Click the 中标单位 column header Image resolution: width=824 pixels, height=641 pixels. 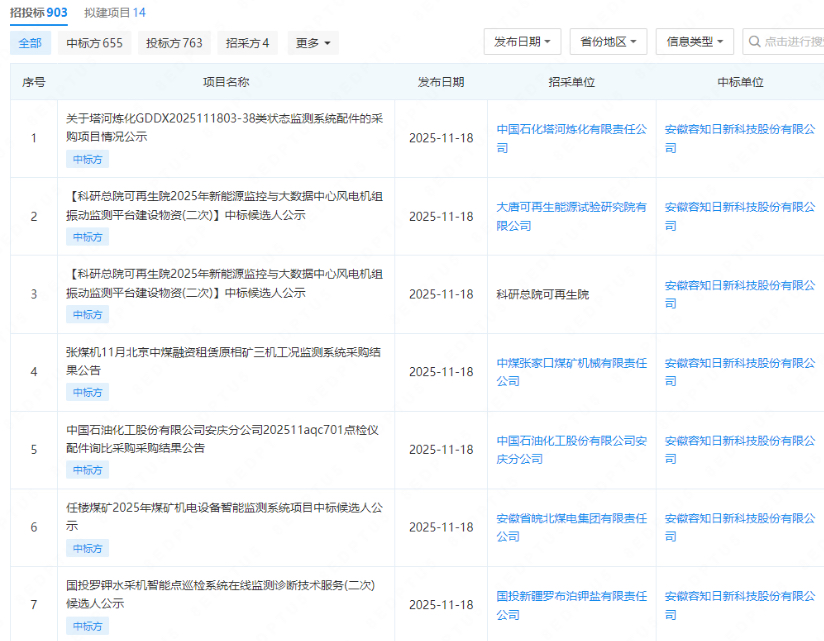click(x=740, y=82)
